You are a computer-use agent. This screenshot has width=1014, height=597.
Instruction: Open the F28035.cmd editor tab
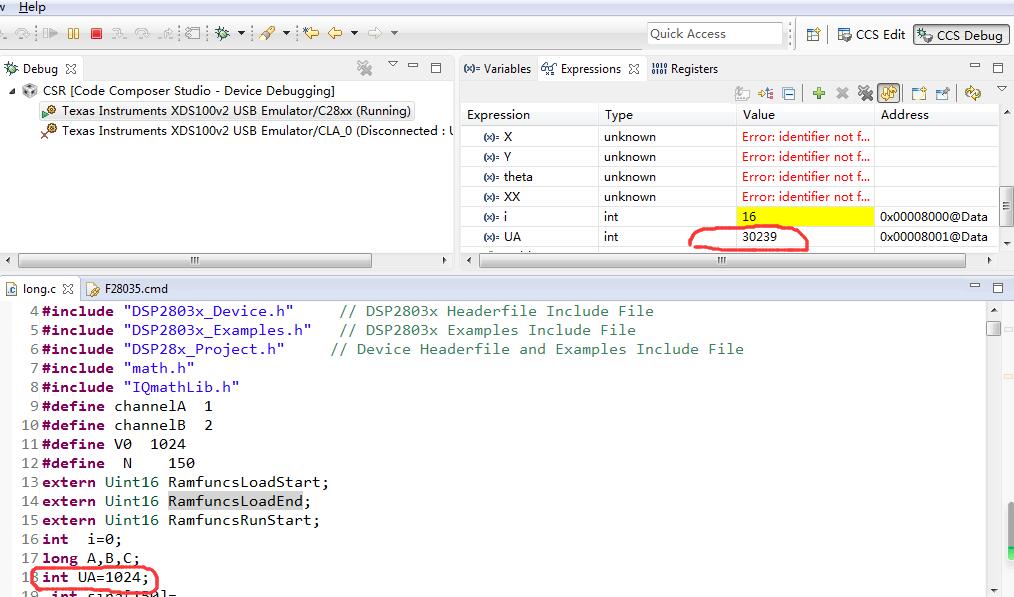[127, 289]
